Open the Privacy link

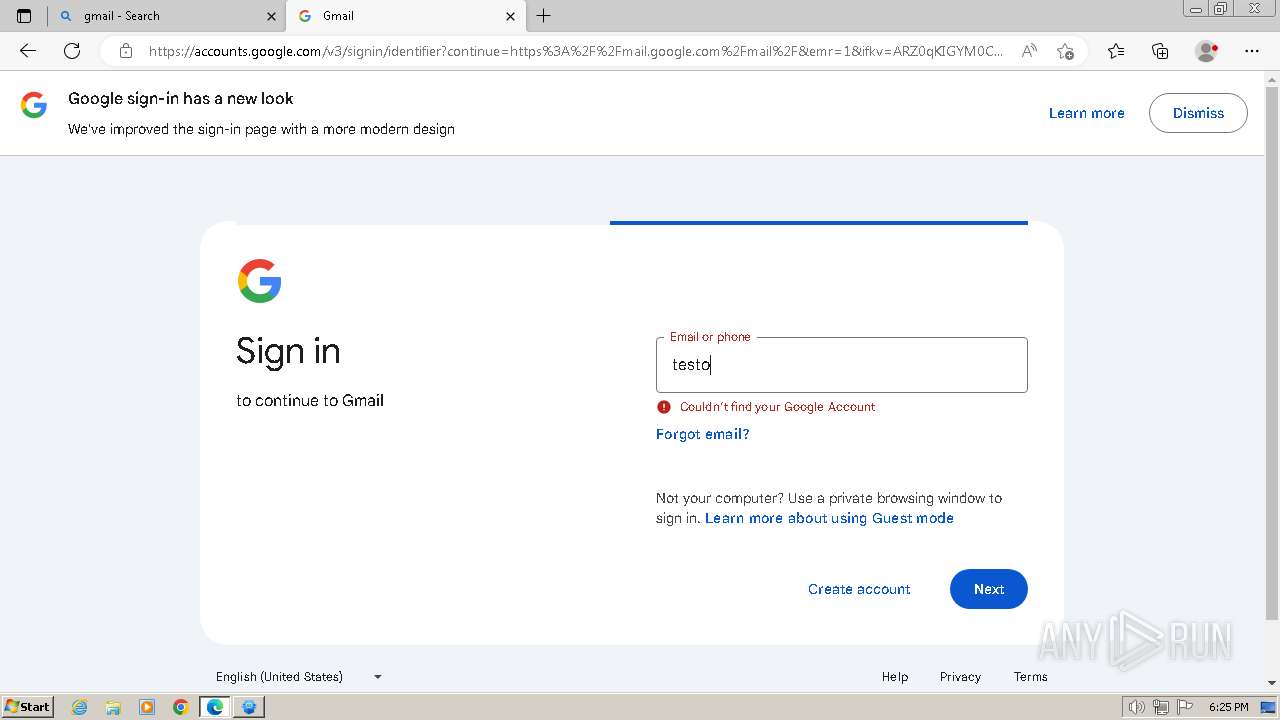click(960, 677)
